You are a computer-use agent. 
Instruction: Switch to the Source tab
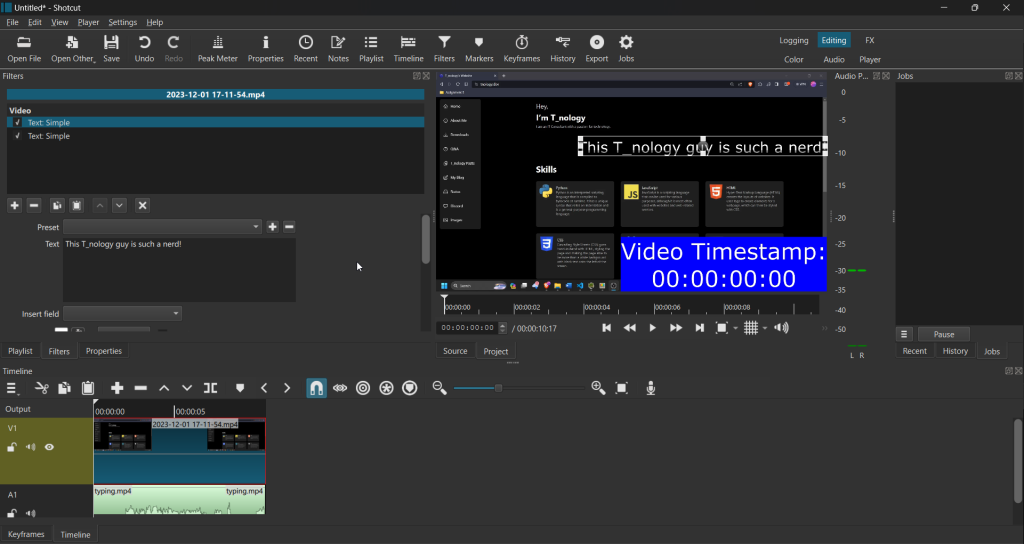click(x=455, y=351)
